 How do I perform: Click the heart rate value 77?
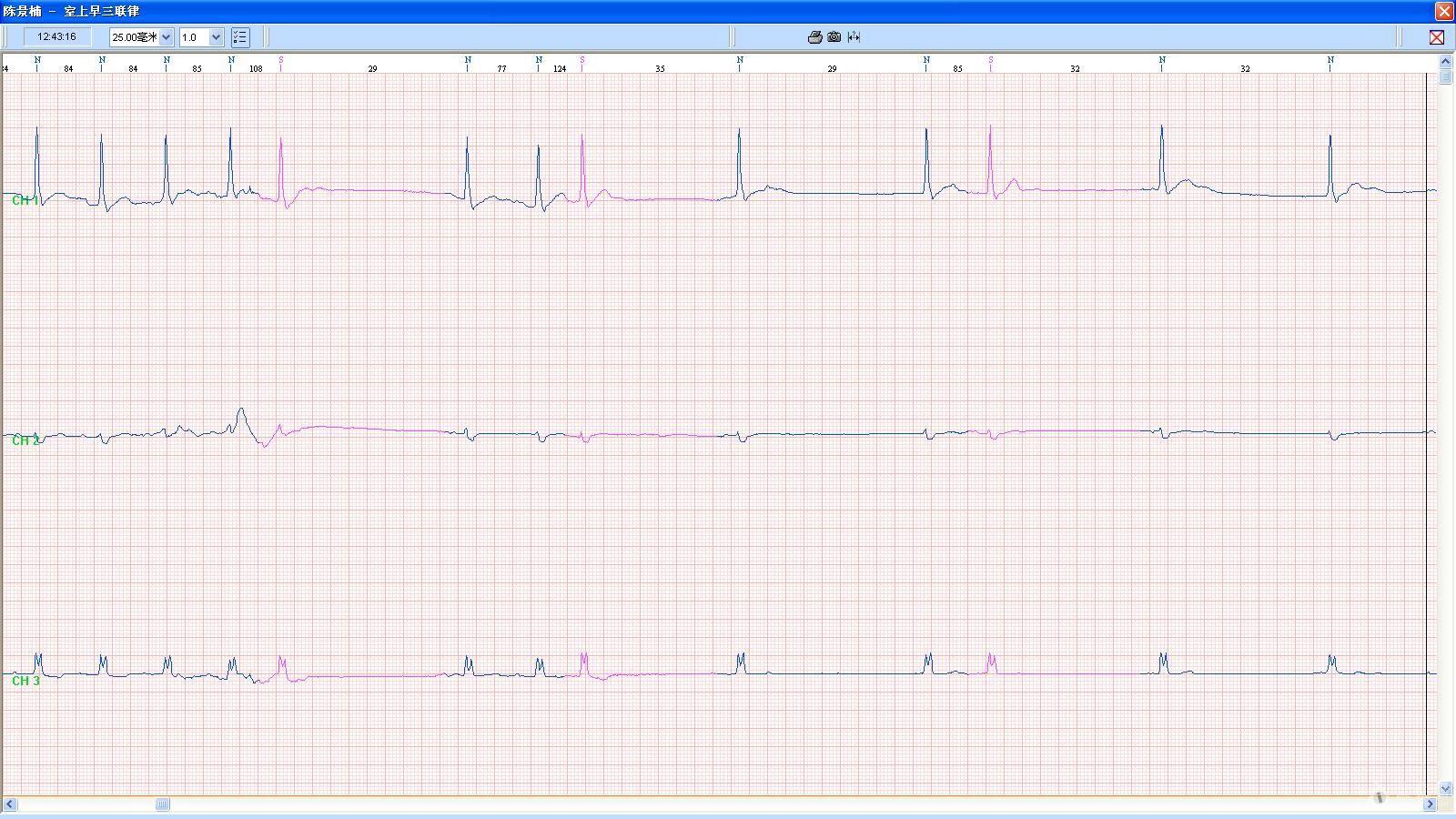click(x=501, y=69)
